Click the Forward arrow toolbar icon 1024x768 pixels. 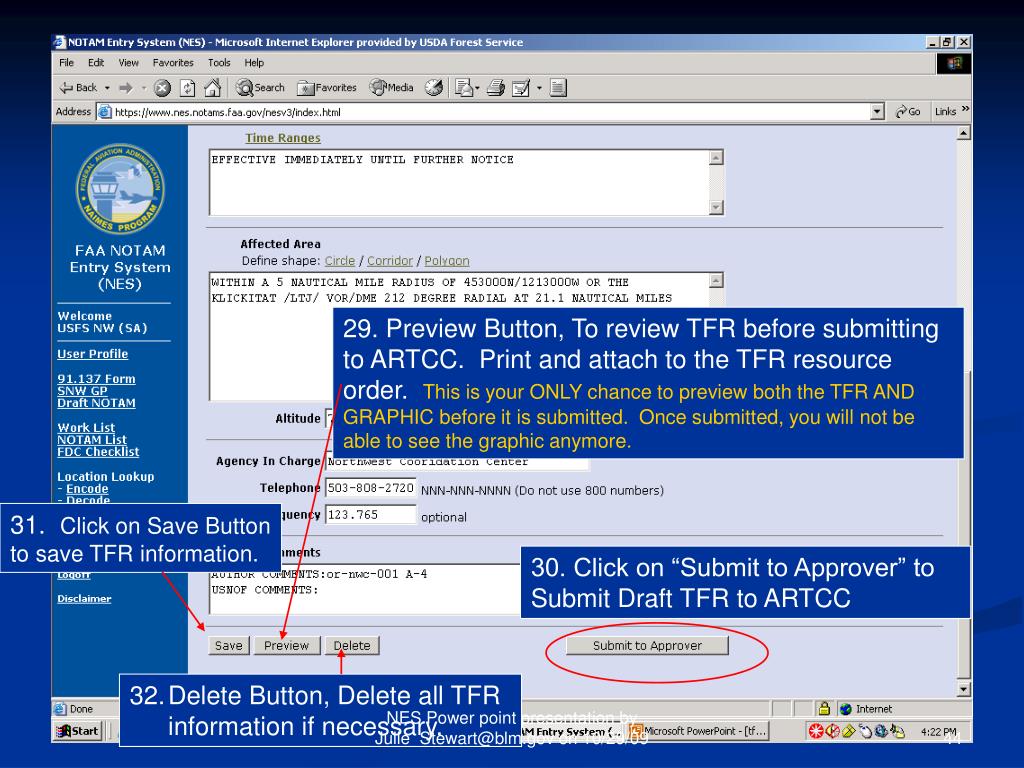click(125, 88)
